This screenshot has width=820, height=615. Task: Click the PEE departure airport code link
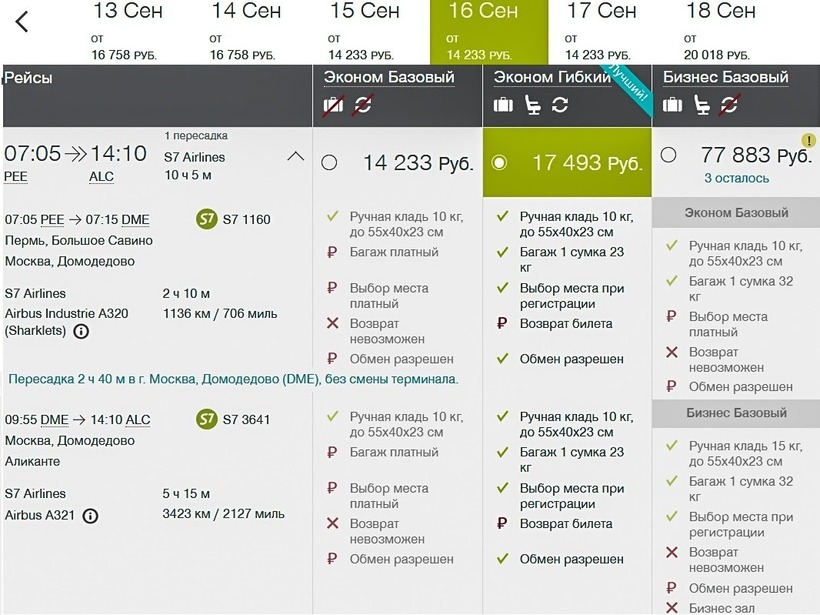16,177
